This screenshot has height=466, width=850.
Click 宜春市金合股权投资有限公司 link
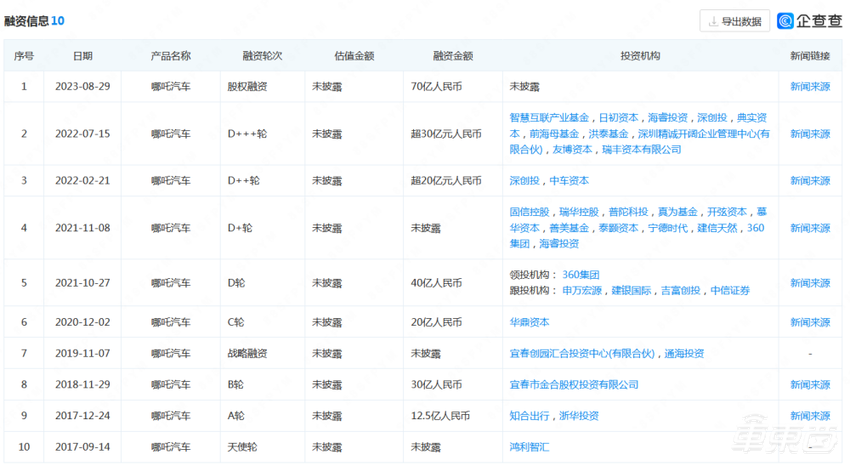(574, 385)
